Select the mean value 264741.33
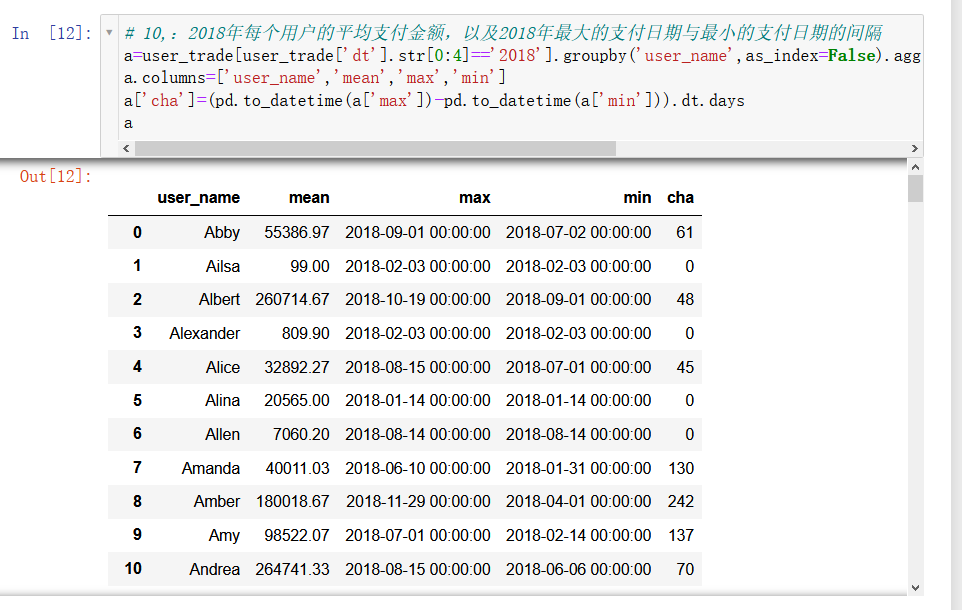The height and width of the screenshot is (610, 962). point(293,569)
